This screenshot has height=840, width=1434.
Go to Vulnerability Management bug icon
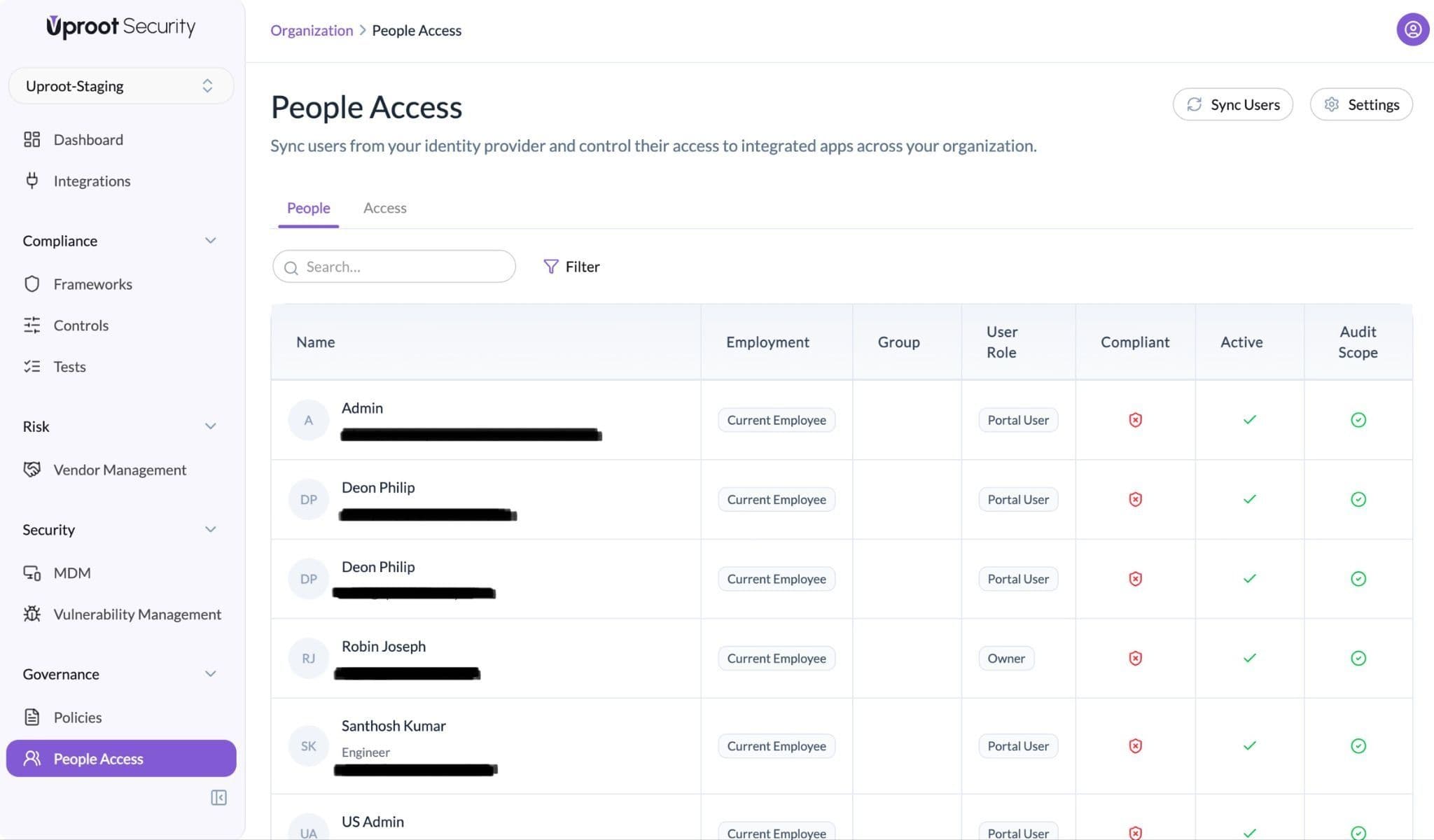[32, 614]
